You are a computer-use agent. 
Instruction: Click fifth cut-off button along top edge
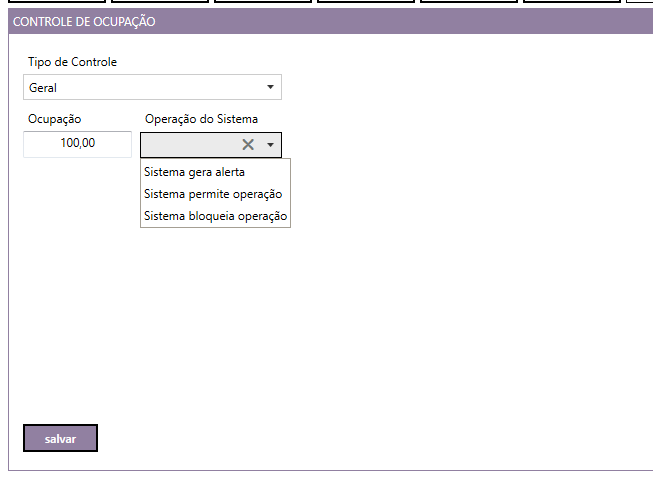click(469, 2)
